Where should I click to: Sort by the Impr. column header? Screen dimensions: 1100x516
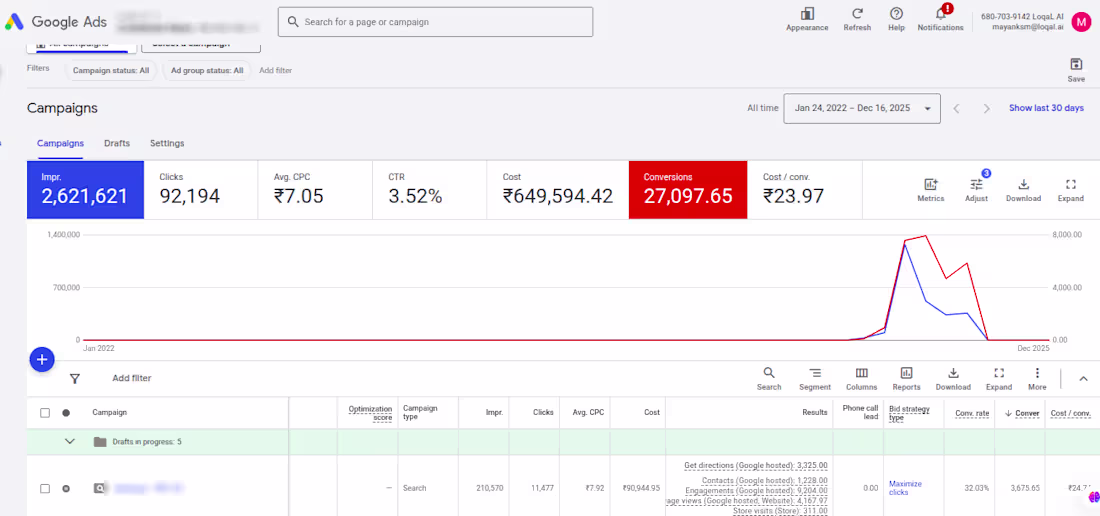tap(494, 413)
